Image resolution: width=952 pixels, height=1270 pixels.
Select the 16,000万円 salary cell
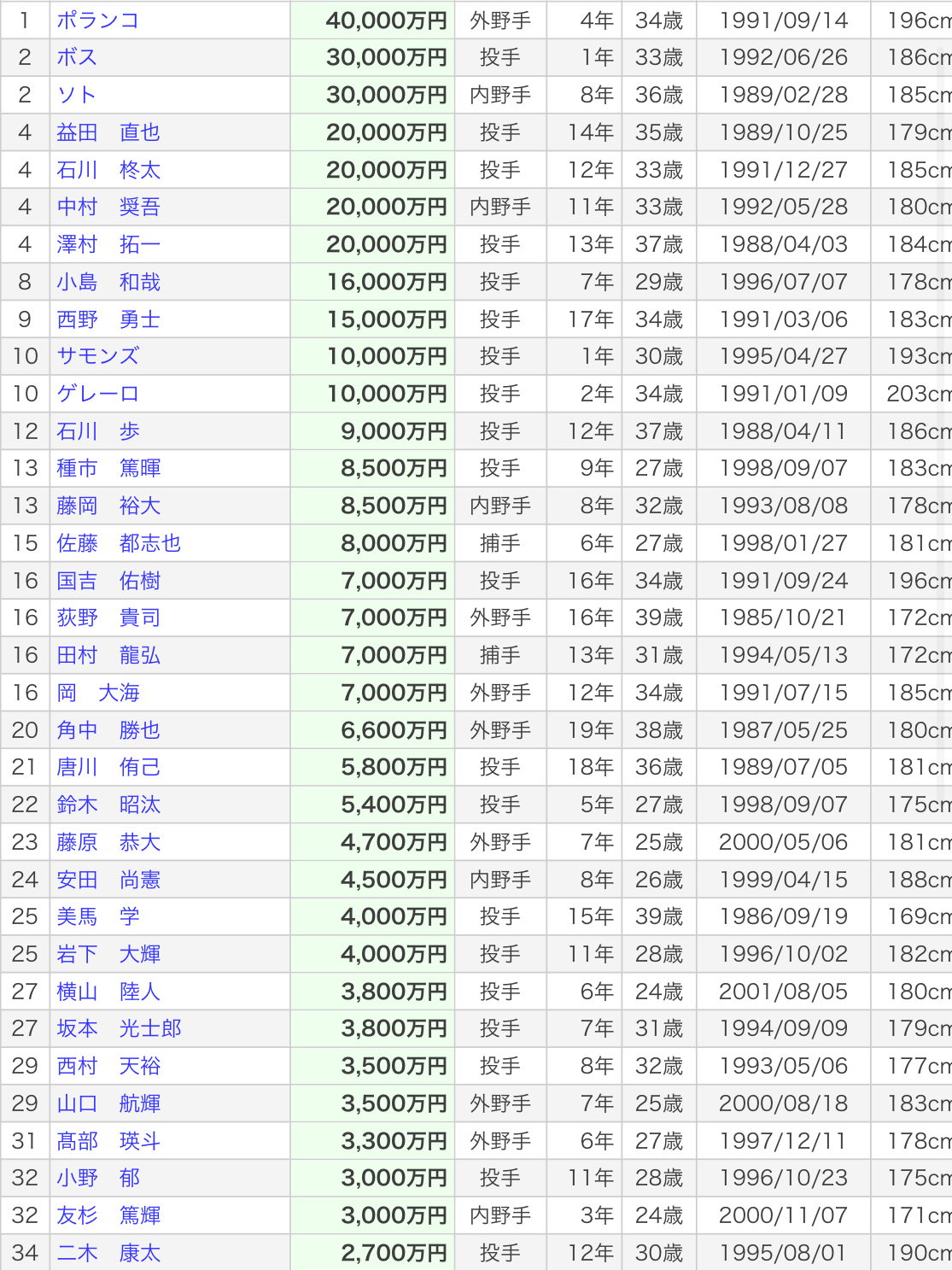click(x=386, y=282)
